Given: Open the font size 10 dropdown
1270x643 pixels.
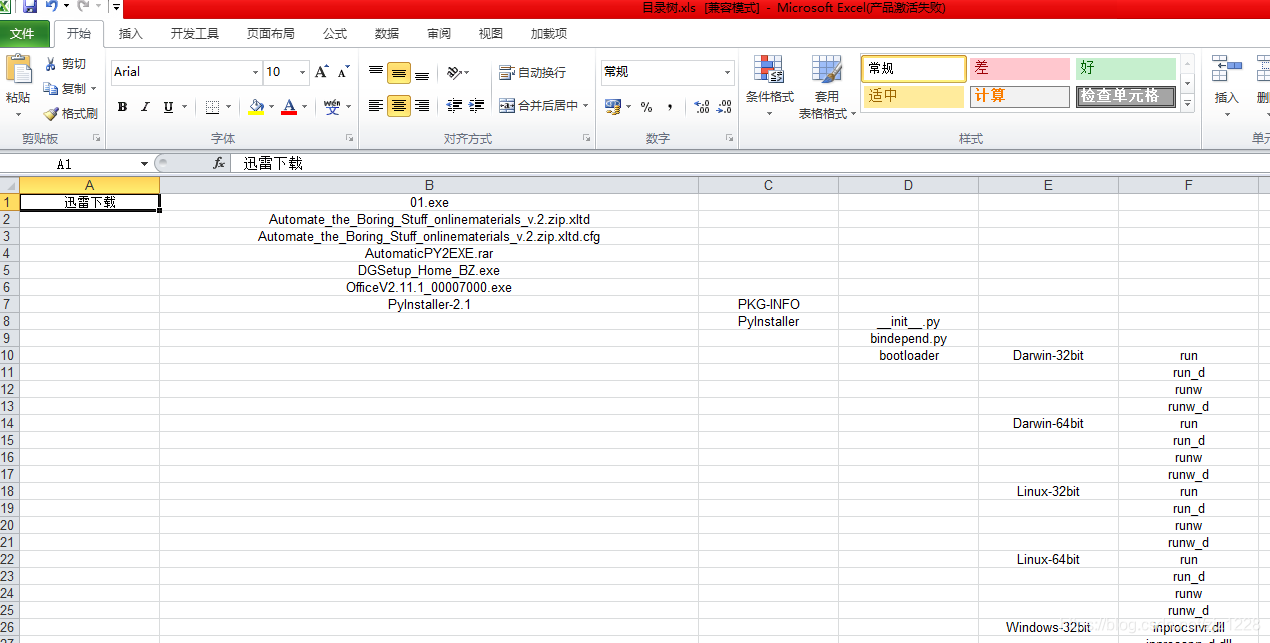Looking at the screenshot, I should tap(302, 72).
